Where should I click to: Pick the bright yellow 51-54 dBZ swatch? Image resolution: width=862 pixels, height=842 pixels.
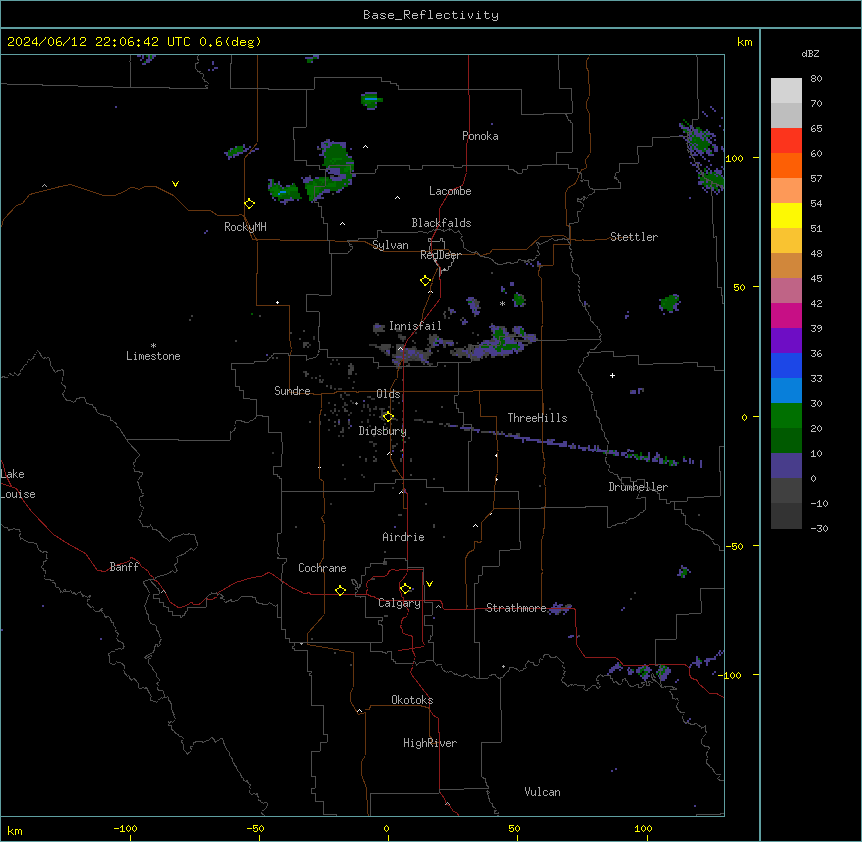click(786, 215)
